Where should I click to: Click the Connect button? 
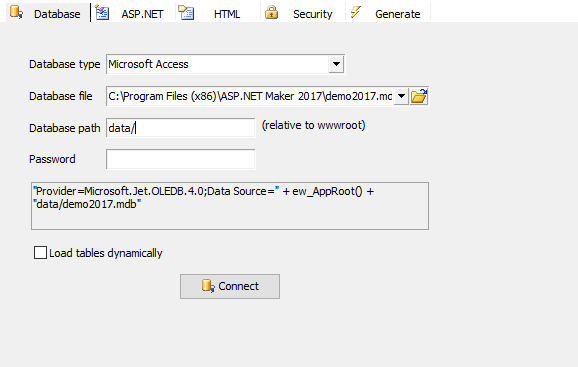(x=230, y=286)
